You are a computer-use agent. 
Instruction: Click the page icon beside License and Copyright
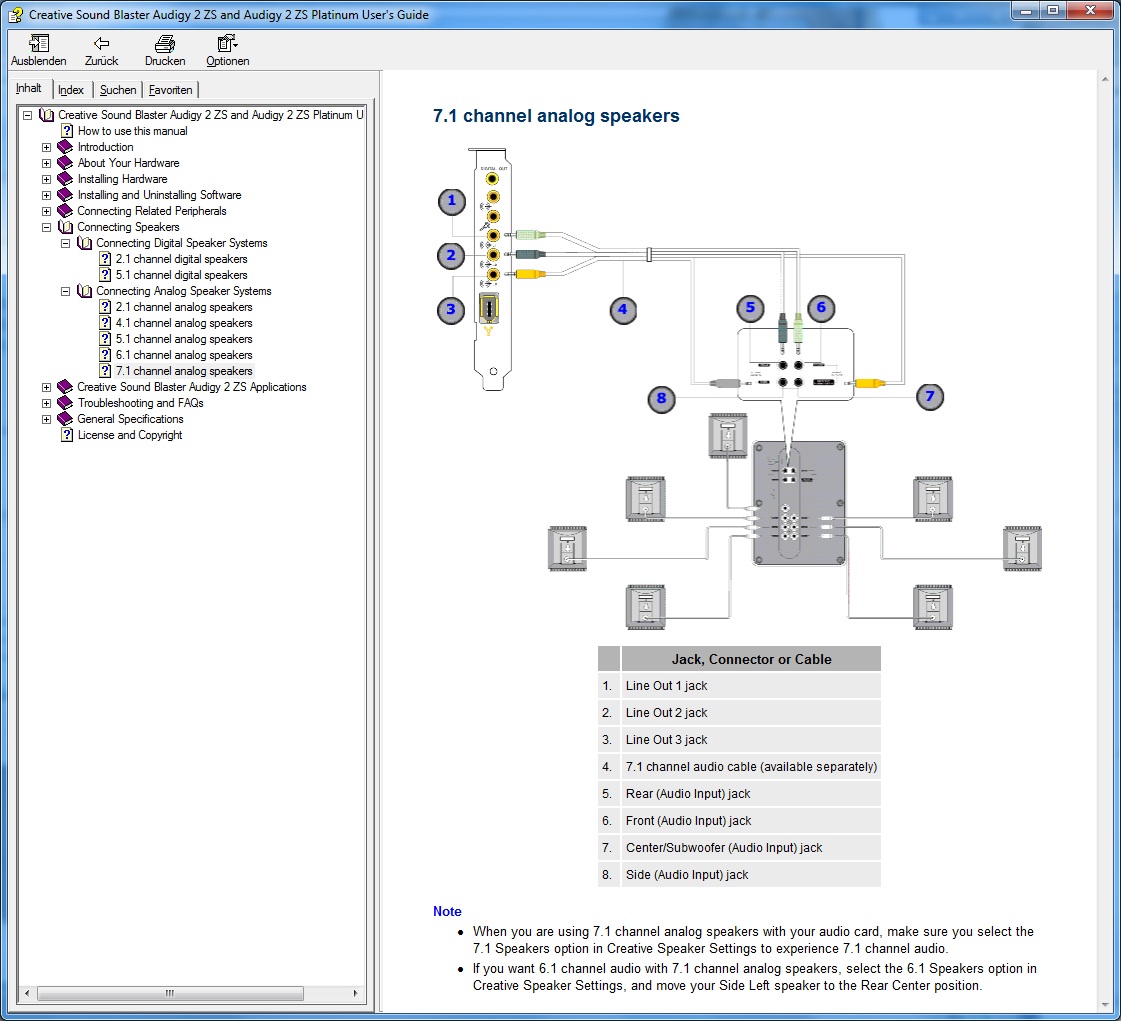pyautogui.click(x=66, y=435)
